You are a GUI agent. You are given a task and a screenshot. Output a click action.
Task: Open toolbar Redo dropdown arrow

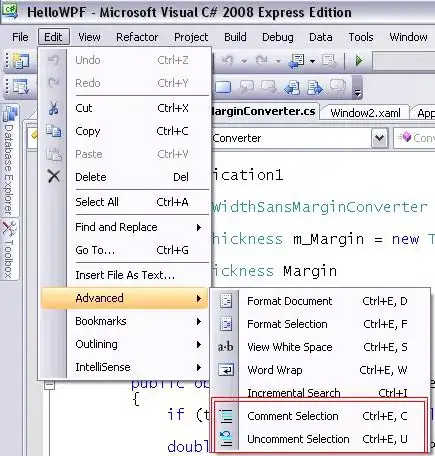[278, 61]
